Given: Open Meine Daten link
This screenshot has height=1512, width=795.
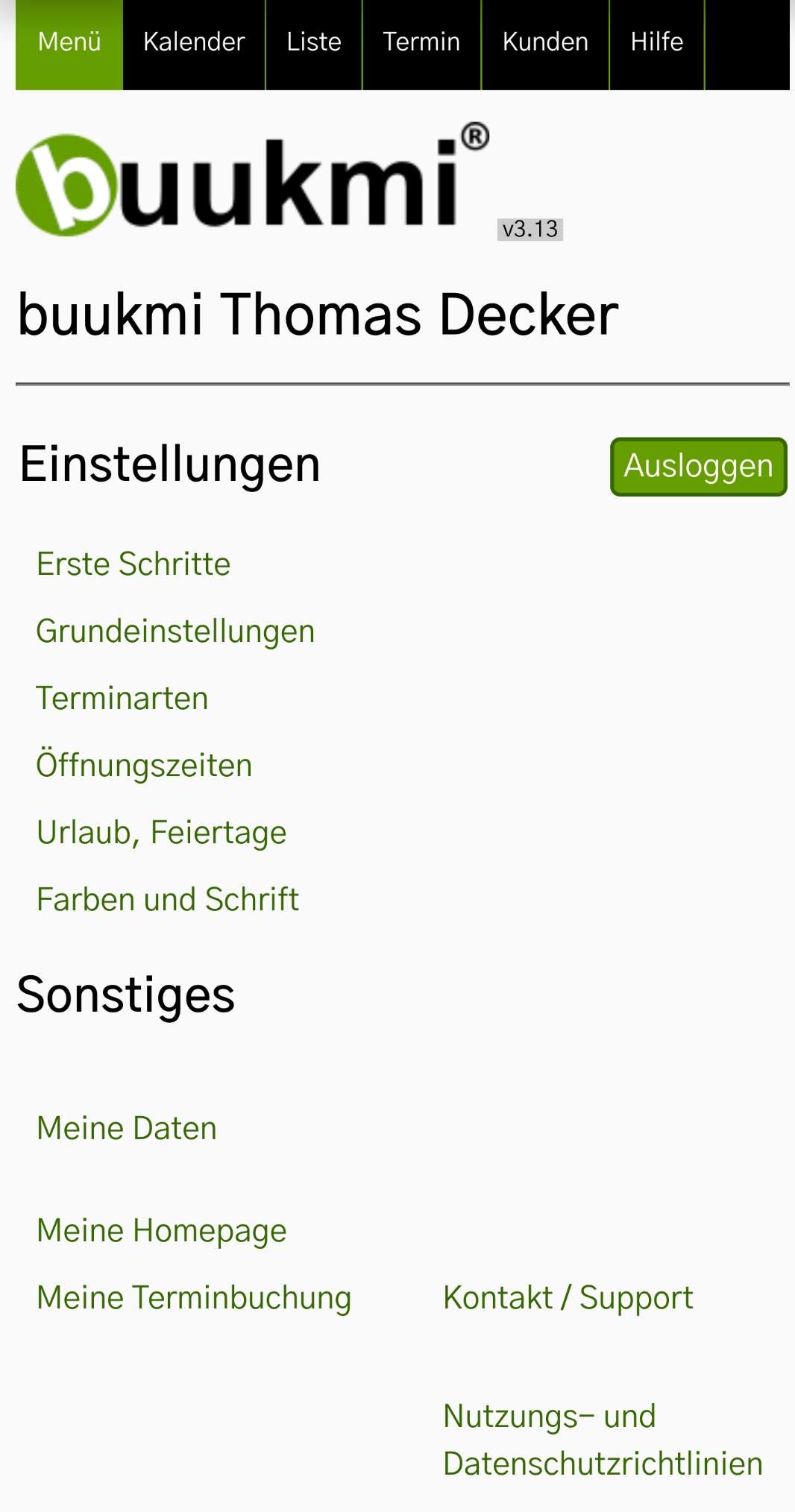Looking at the screenshot, I should tap(127, 1129).
